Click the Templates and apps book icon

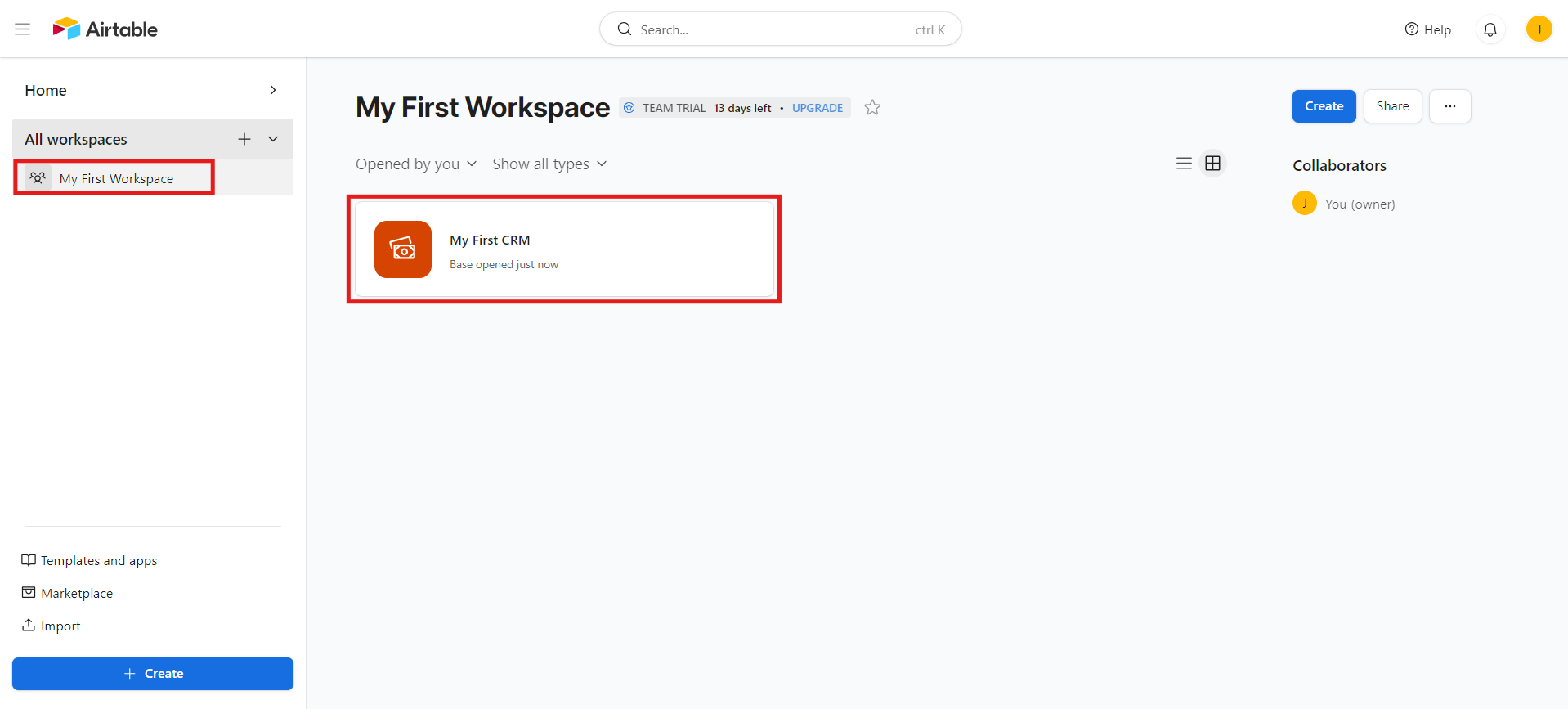(29, 560)
